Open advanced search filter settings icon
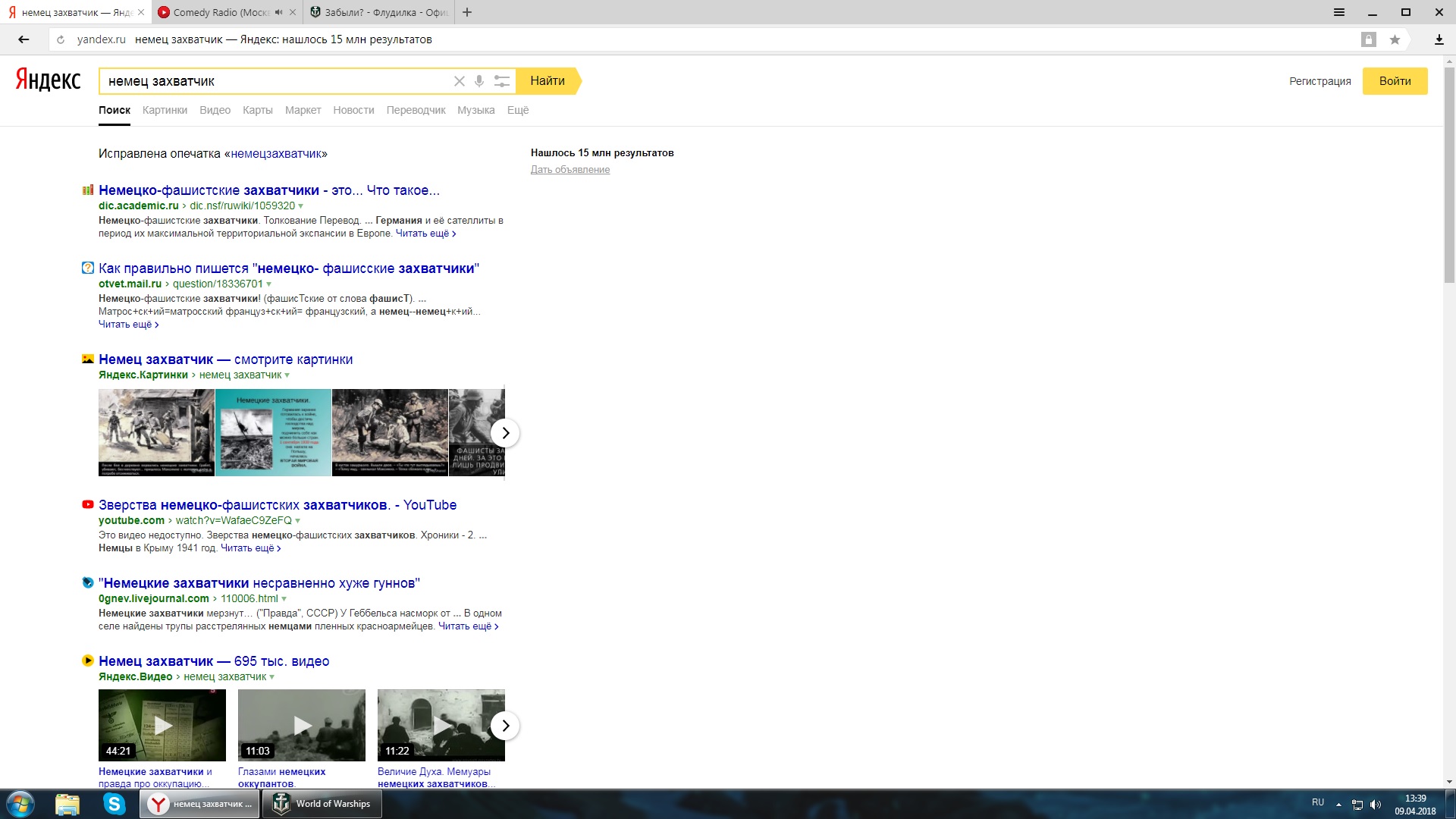 pyautogui.click(x=501, y=81)
